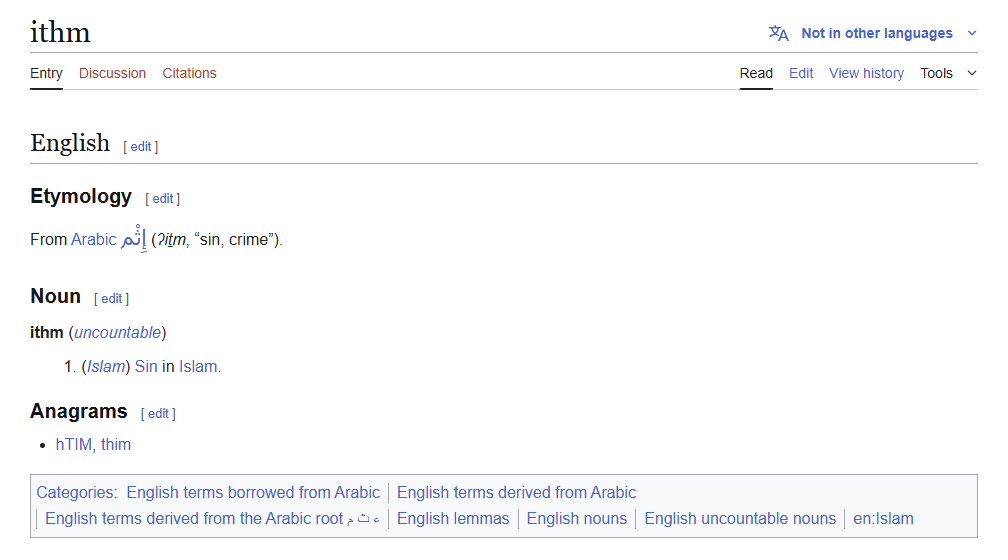Click the language translation icon
This screenshot has height=560, width=1008.
pyautogui.click(x=778, y=33)
